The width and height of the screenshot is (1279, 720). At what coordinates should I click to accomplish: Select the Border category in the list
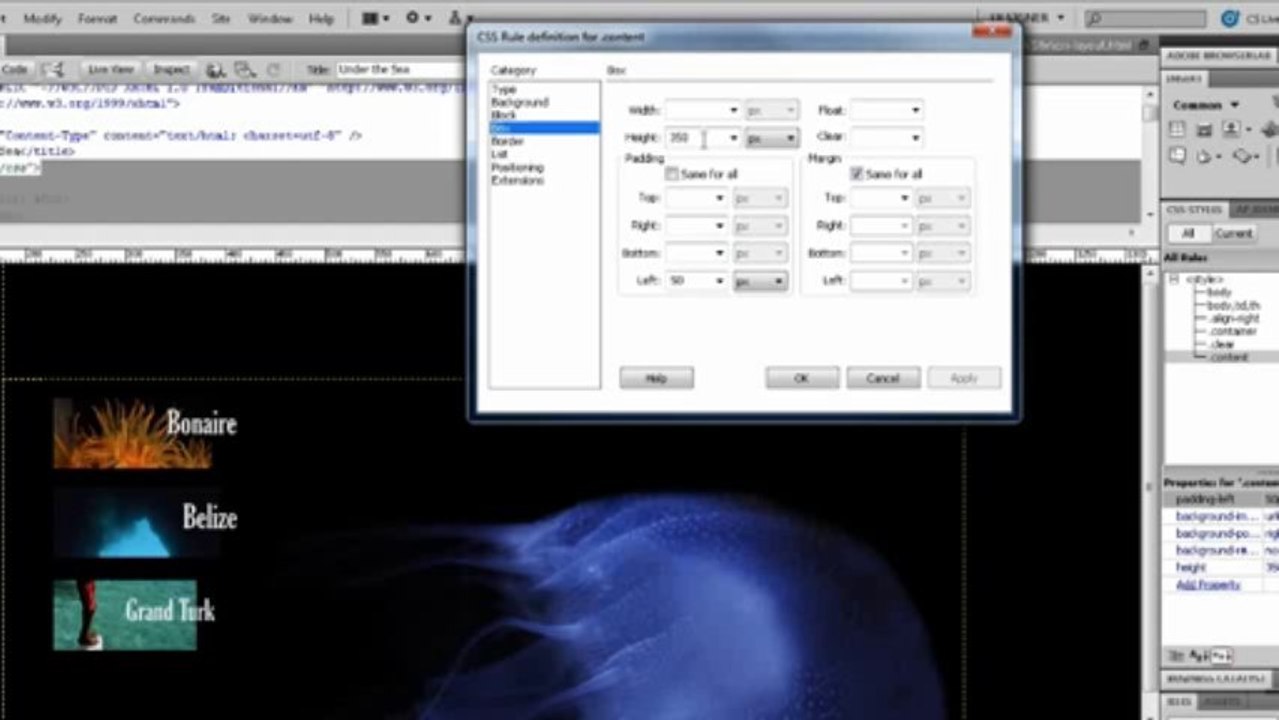(508, 141)
